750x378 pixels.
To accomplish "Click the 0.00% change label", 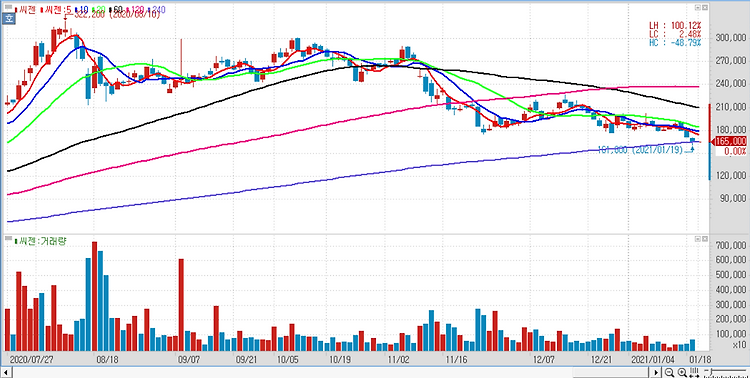I will tap(734, 151).
